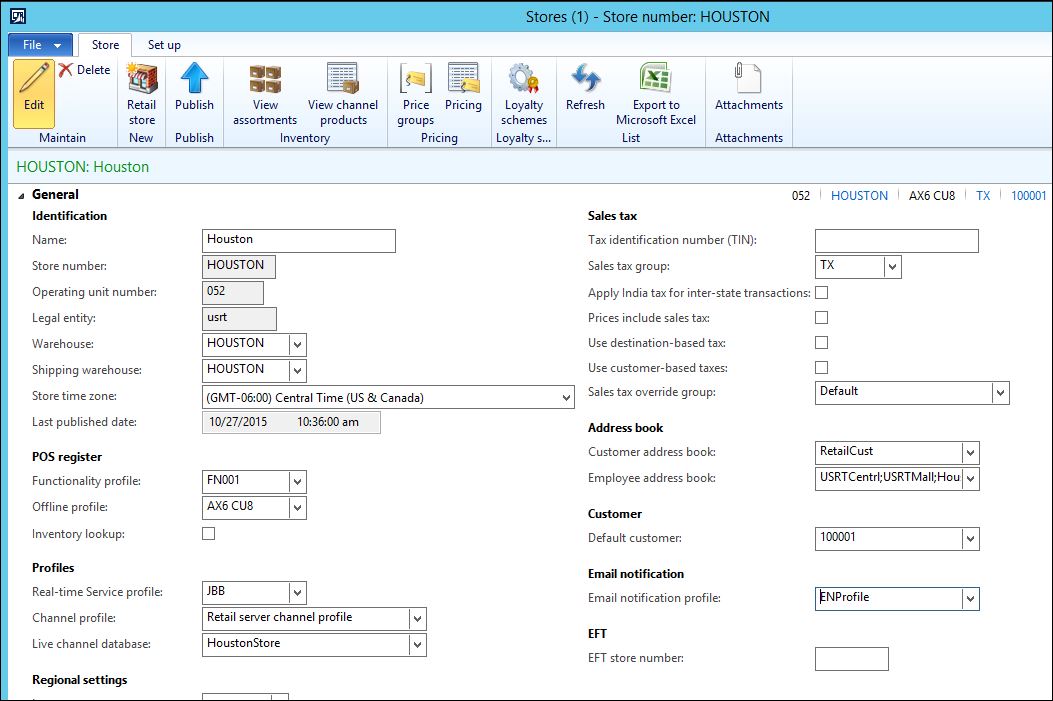Click the HOUSTON link in header summary
This screenshot has height=701, width=1053.
(859, 196)
